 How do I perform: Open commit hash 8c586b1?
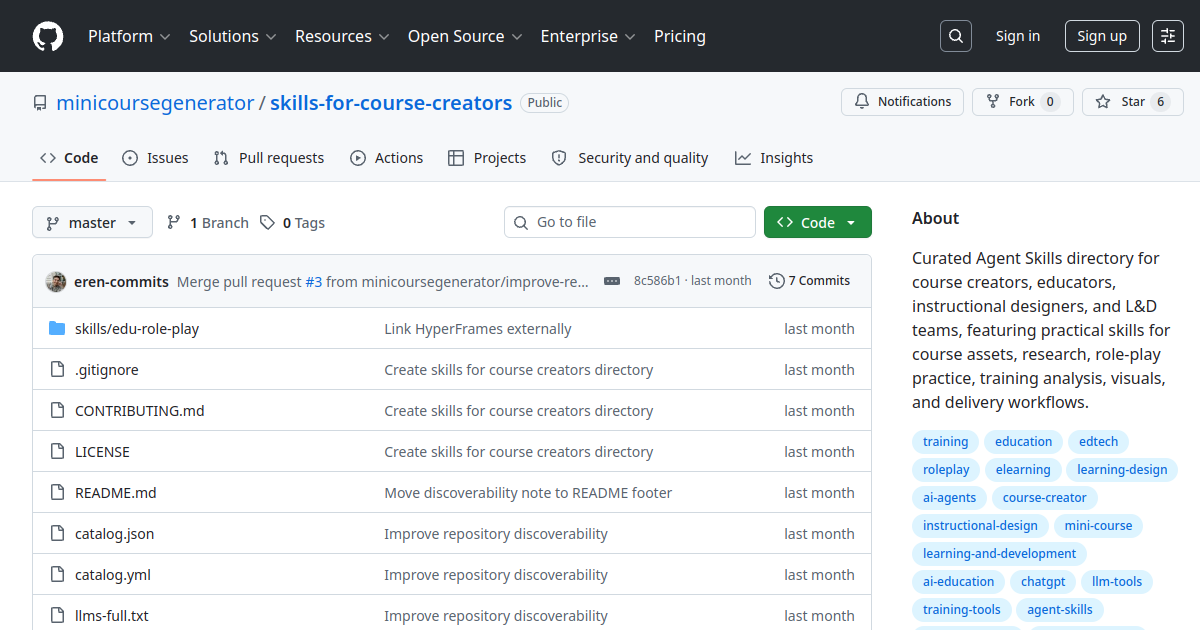point(657,281)
